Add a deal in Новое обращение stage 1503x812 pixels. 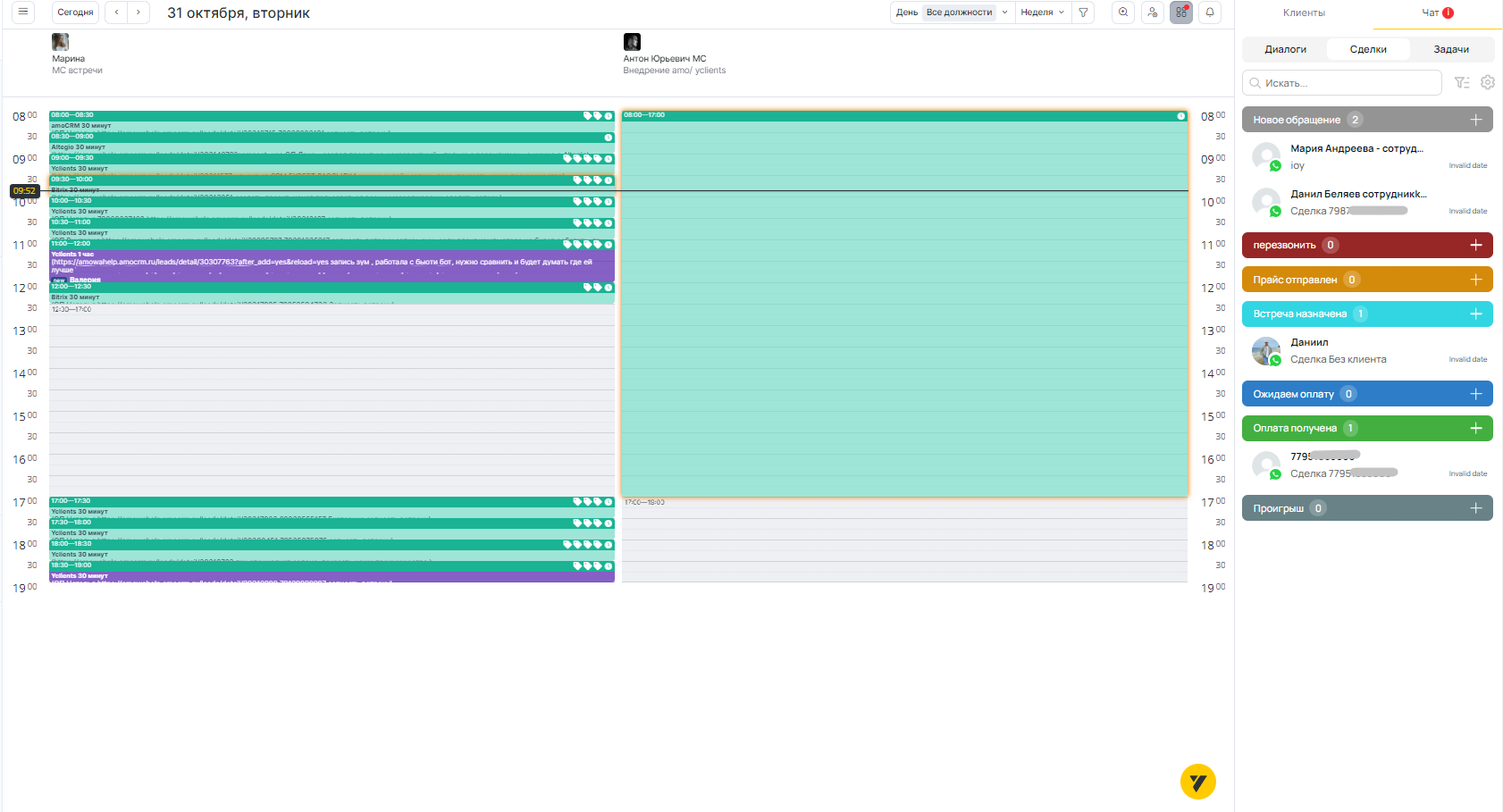coord(1475,120)
